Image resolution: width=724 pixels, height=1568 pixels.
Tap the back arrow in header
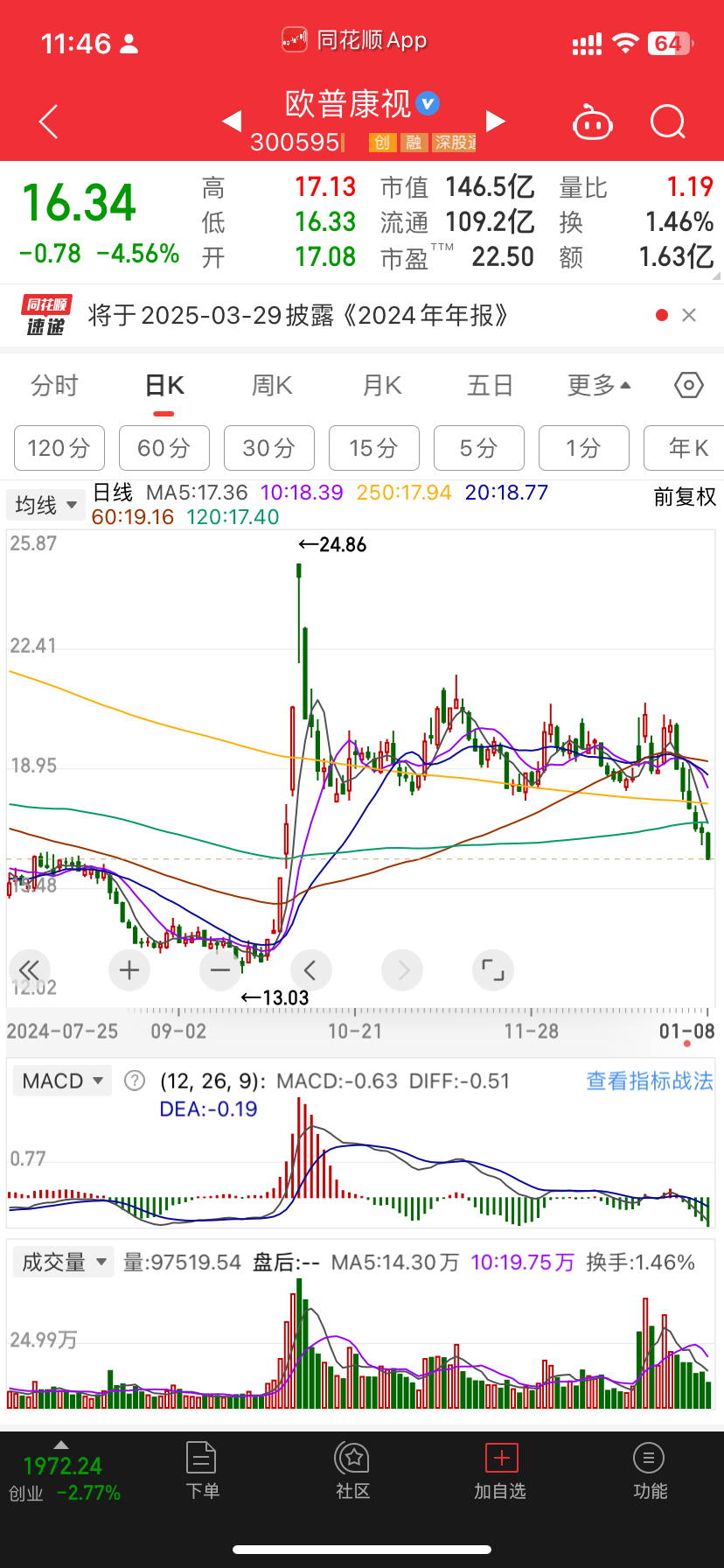point(49,122)
